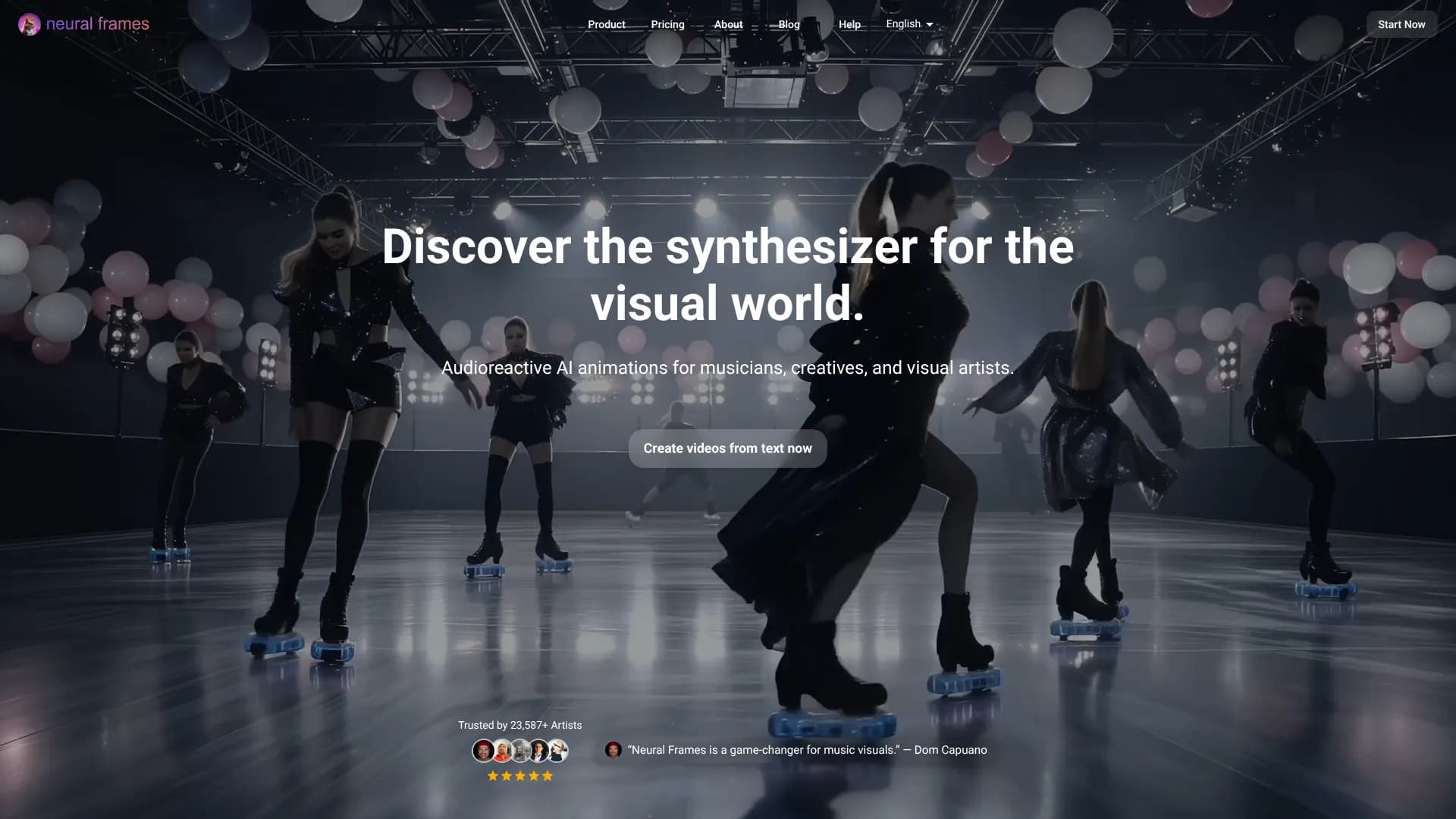Open the Help page
1456x819 pixels.
pos(849,24)
